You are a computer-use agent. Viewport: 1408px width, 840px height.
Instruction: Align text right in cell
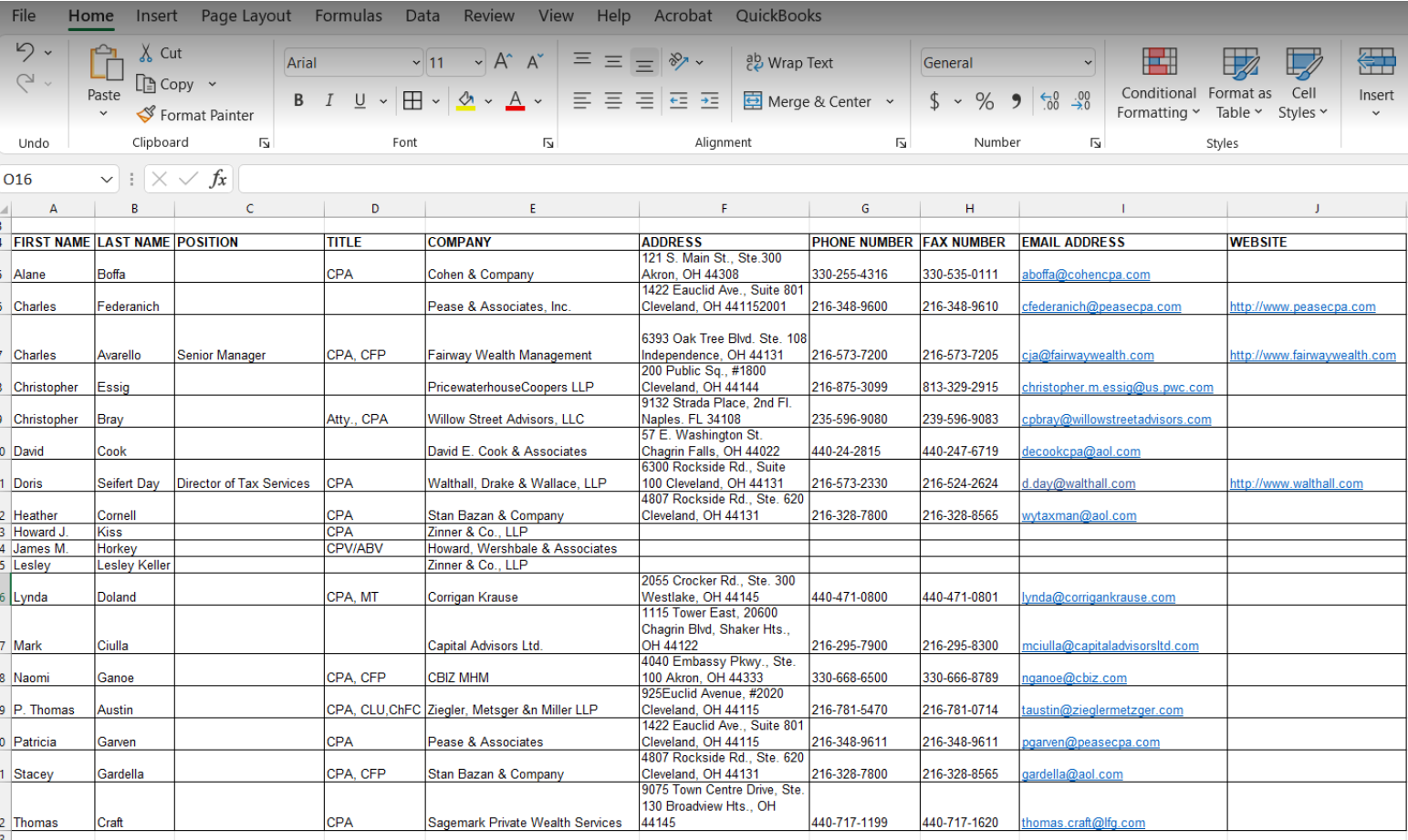[644, 100]
